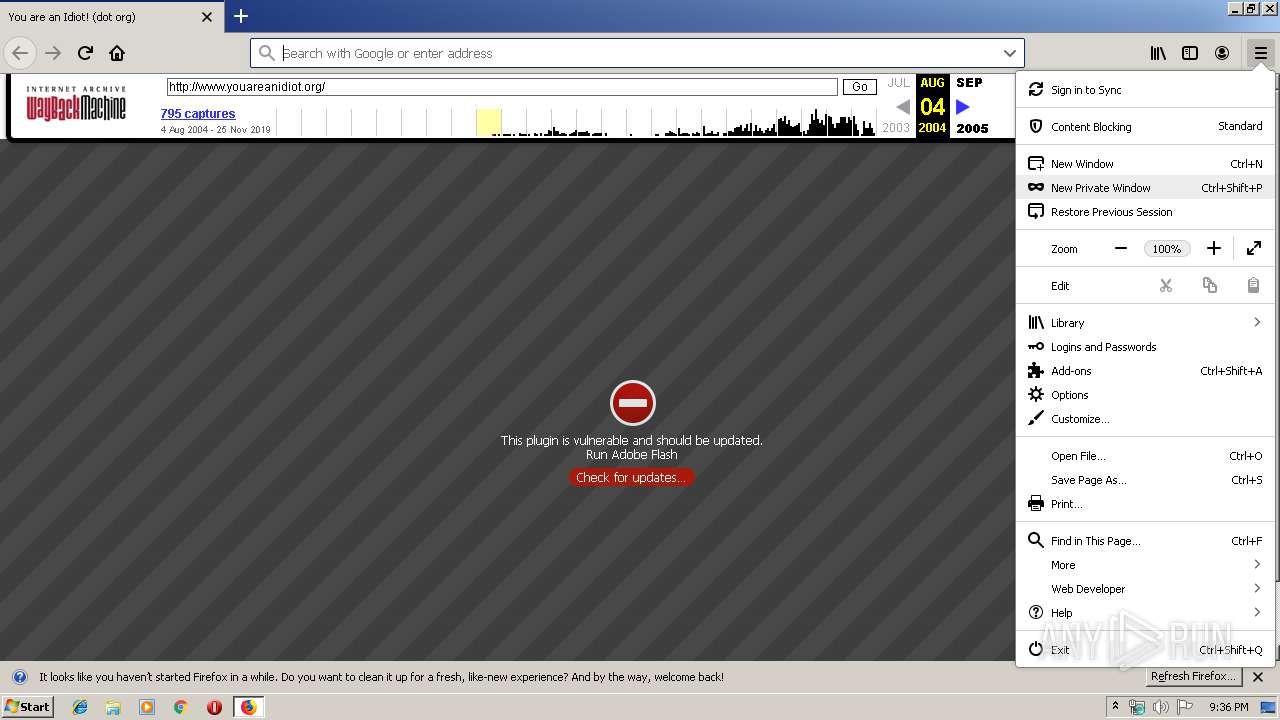1280x720 pixels.
Task: Open Logins and Passwords
Action: pos(1145,347)
